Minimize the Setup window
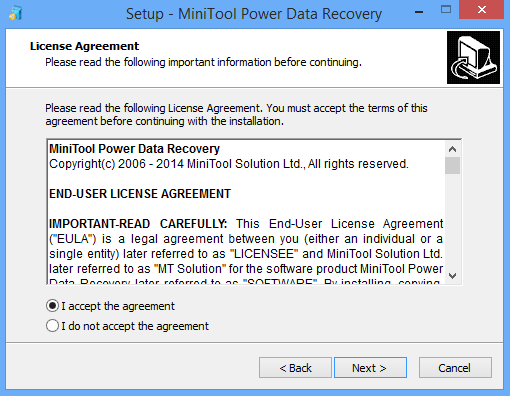This screenshot has width=510, height=396. click(419, 12)
